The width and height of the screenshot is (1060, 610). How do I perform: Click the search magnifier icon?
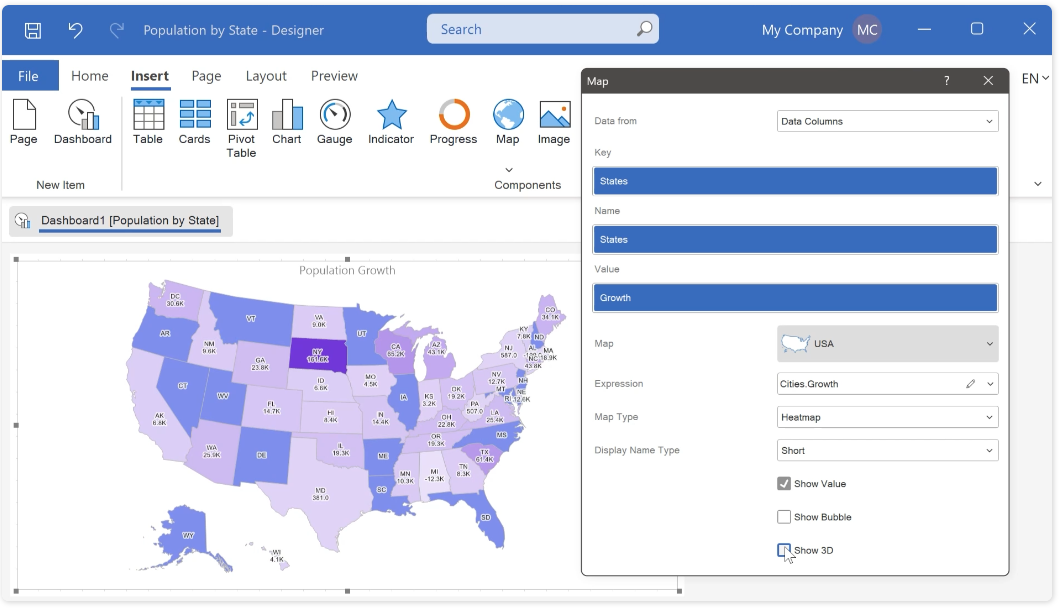click(644, 29)
